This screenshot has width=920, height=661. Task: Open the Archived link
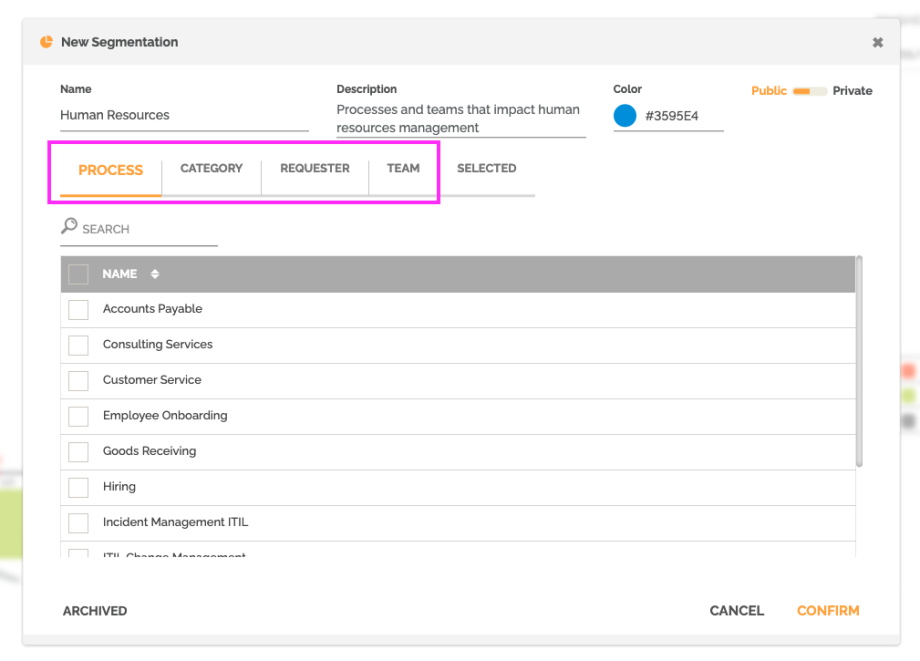click(x=95, y=611)
